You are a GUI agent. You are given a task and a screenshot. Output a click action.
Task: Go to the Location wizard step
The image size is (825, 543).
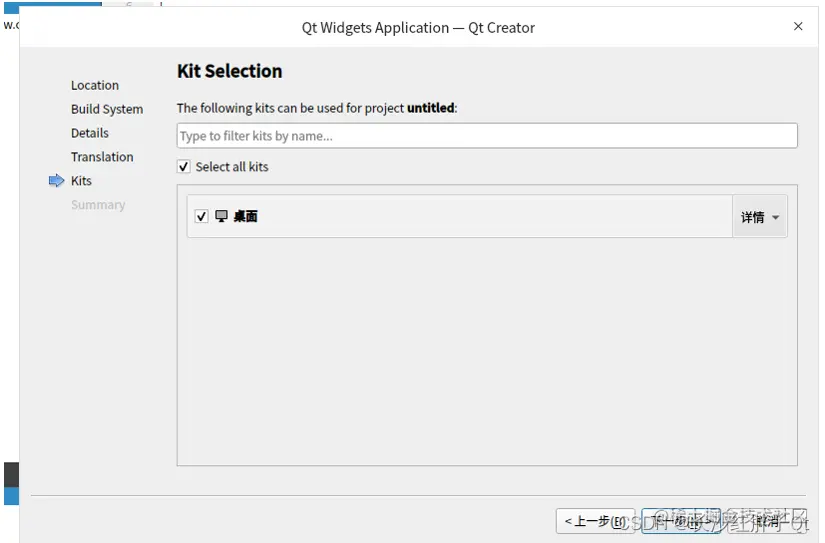pos(95,85)
